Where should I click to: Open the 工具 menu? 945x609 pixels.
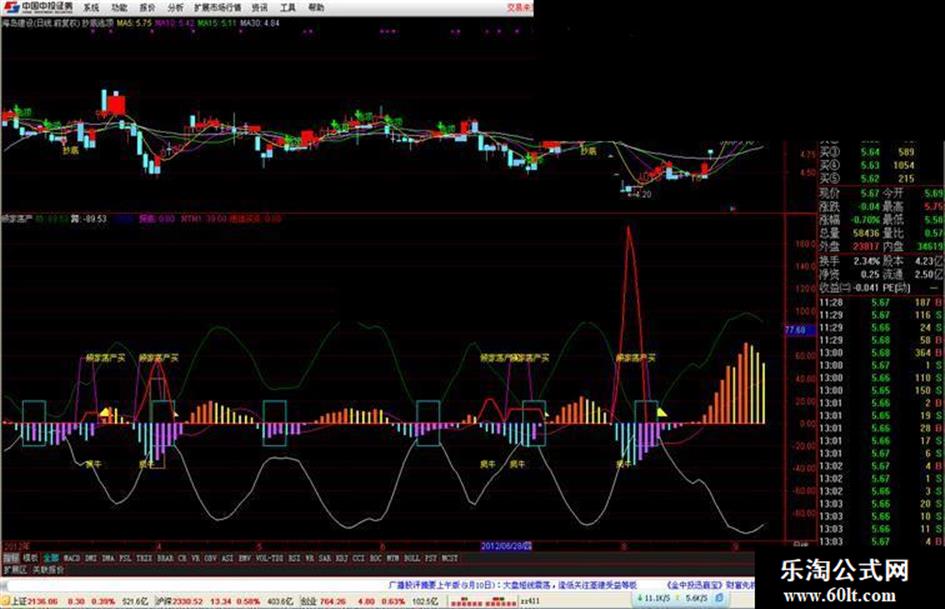pyautogui.click(x=288, y=8)
